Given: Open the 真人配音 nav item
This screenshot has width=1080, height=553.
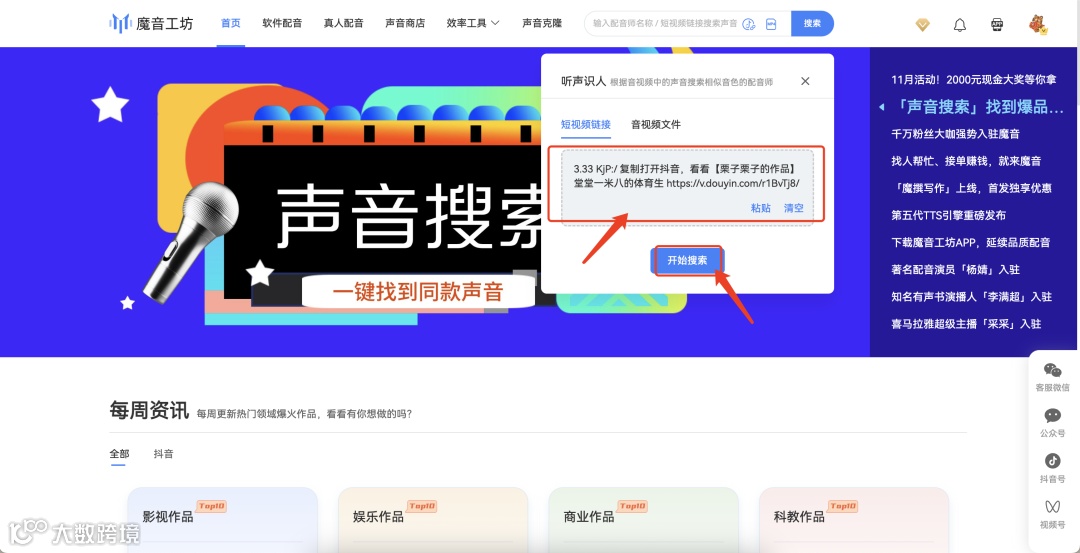Looking at the screenshot, I should tap(343, 23).
